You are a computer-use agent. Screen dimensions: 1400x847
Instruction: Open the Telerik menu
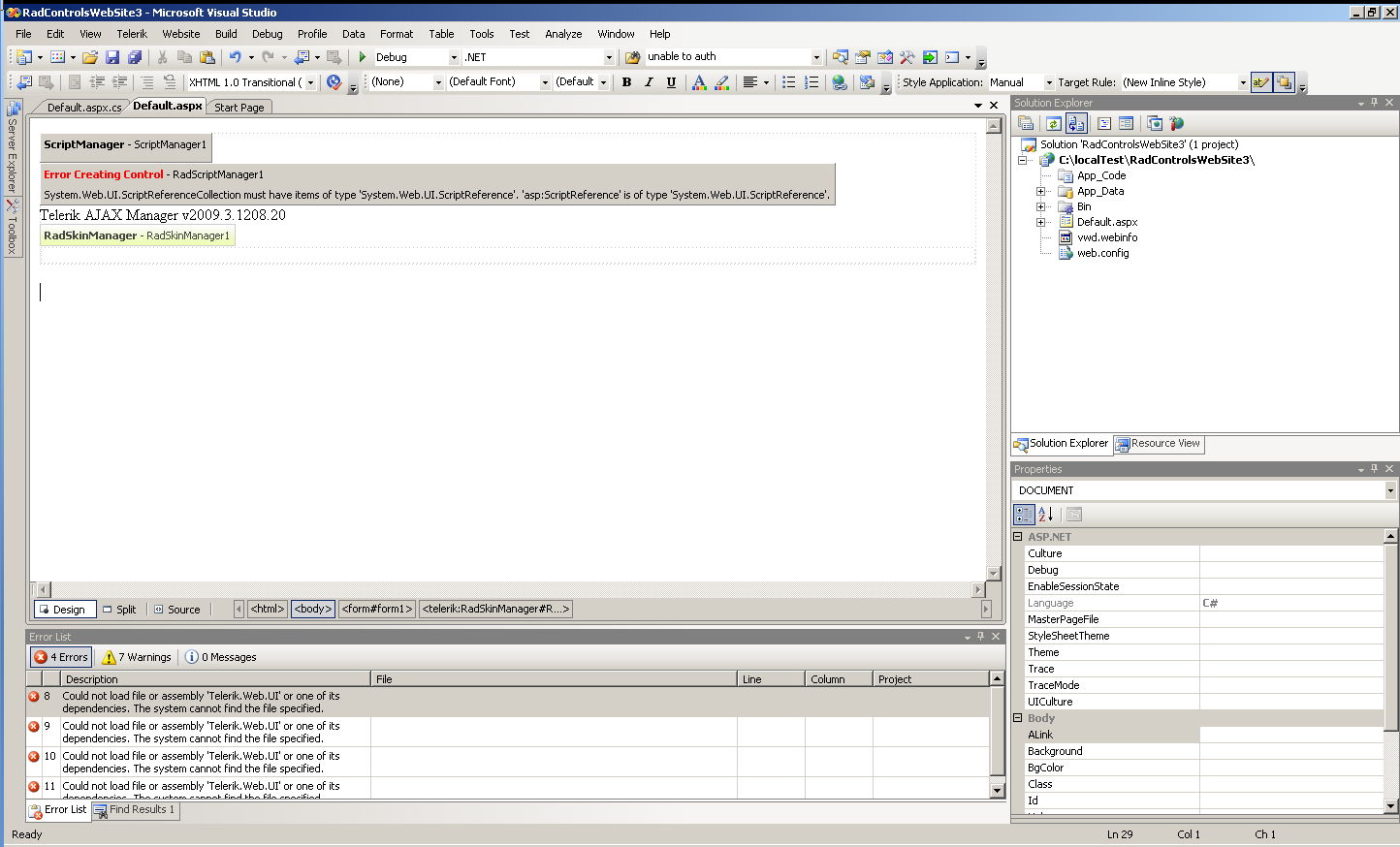tap(132, 34)
